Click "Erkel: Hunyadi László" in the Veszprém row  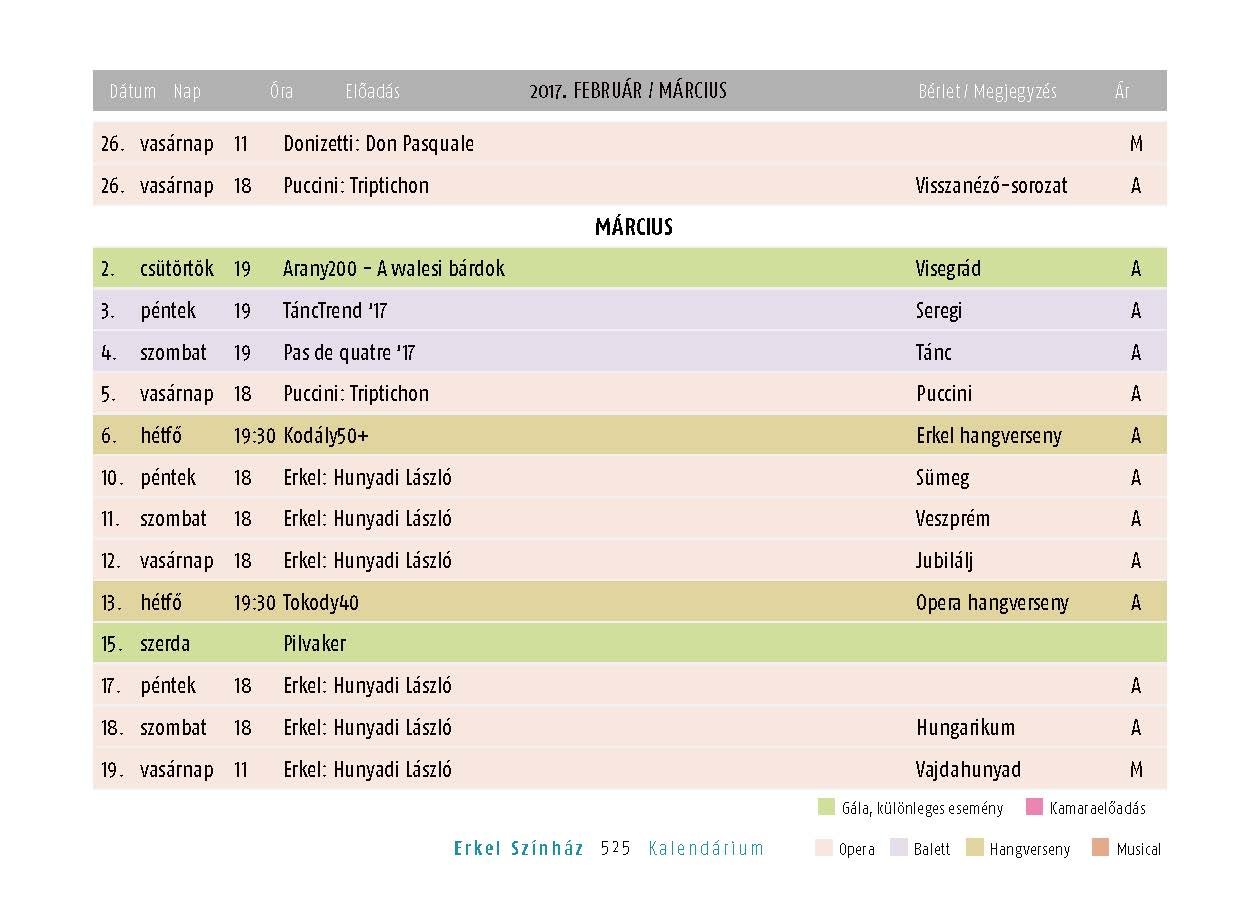pyautogui.click(x=367, y=520)
